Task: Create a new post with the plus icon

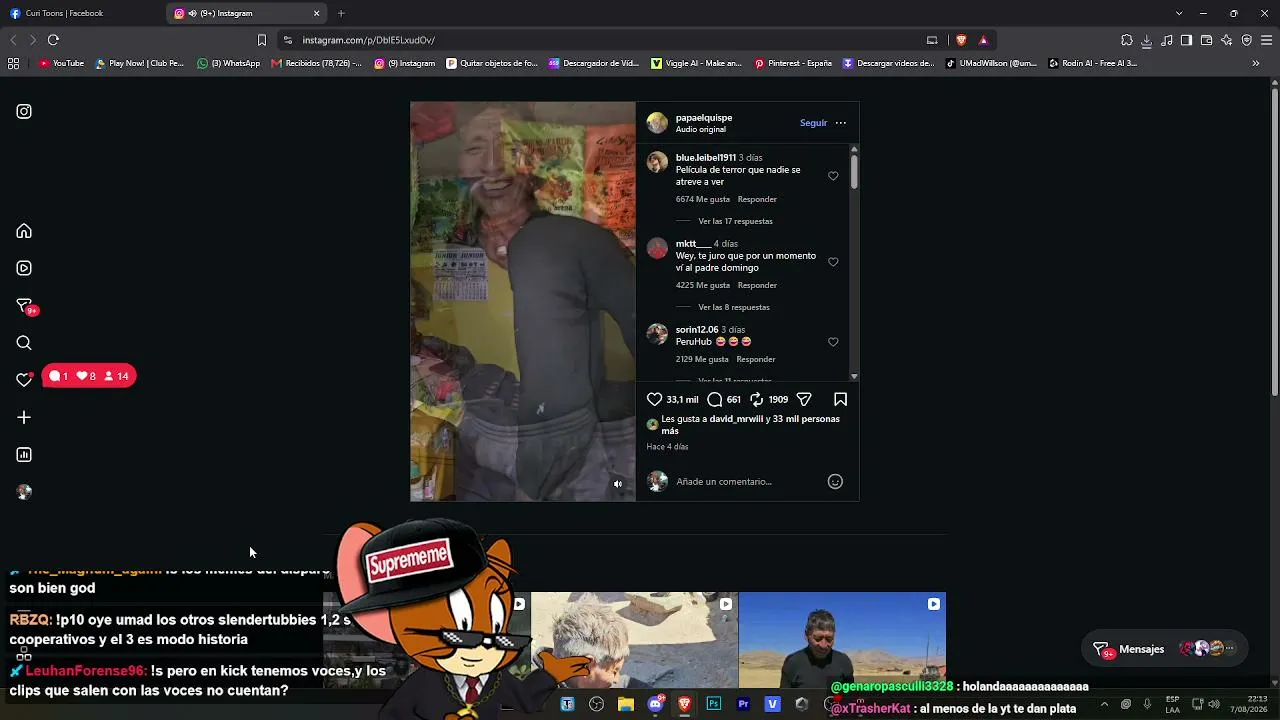Action: [x=24, y=417]
